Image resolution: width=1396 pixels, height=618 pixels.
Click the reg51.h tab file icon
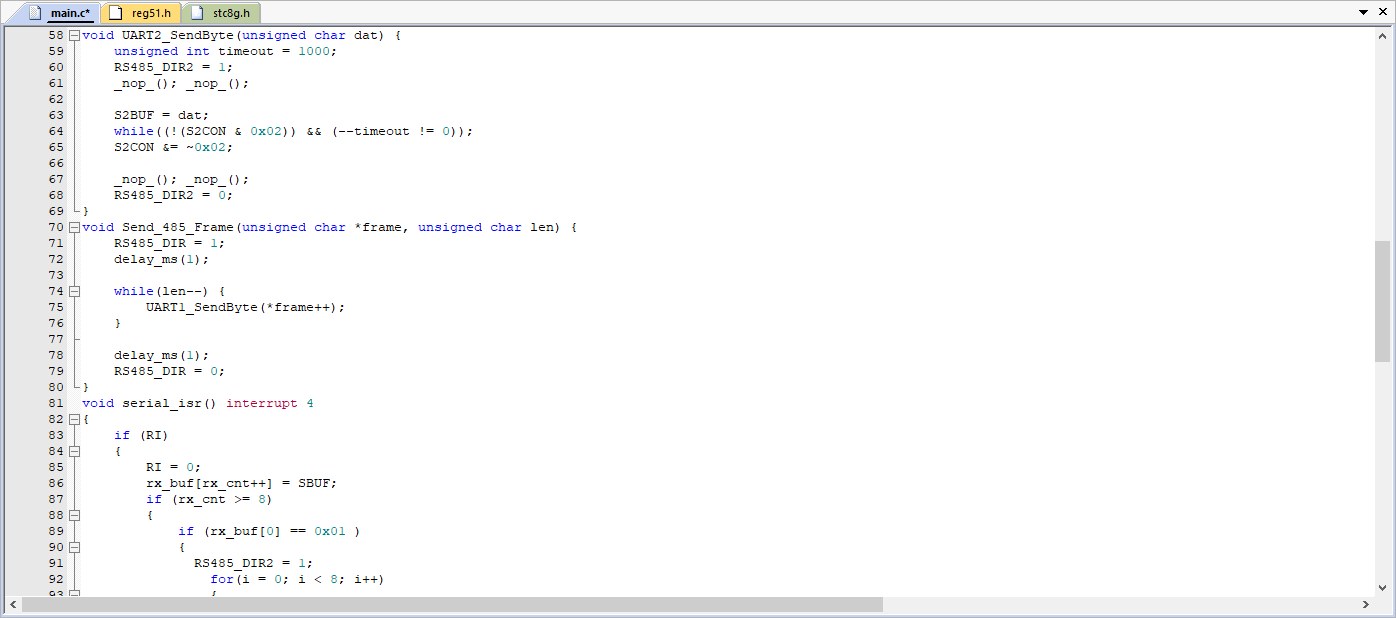click(115, 13)
